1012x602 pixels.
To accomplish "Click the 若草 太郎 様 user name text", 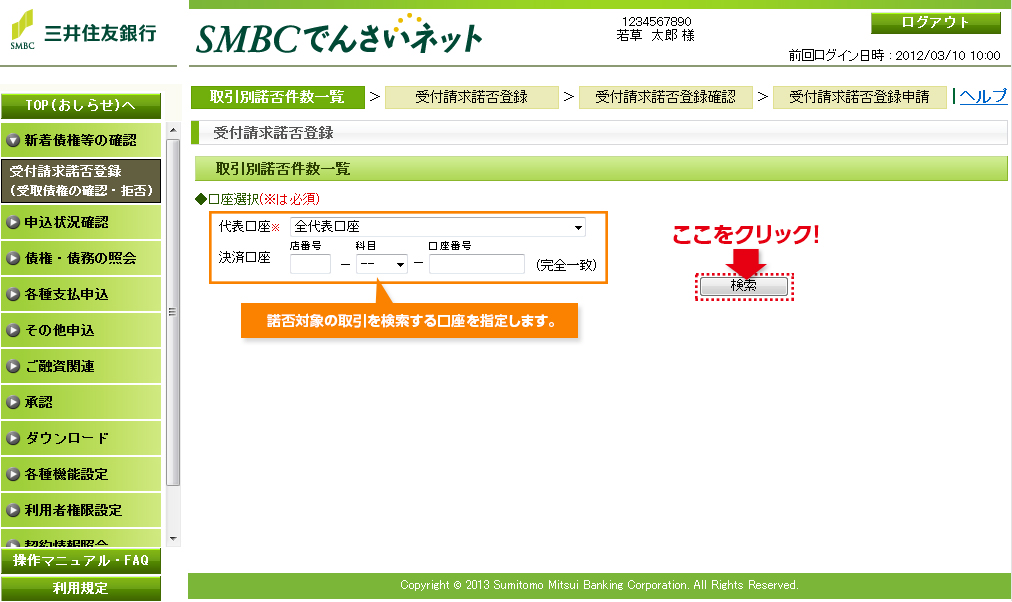I will [x=656, y=36].
